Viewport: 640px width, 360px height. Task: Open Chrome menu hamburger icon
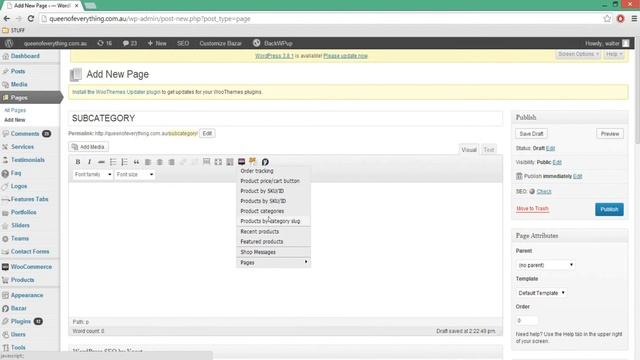(634, 18)
